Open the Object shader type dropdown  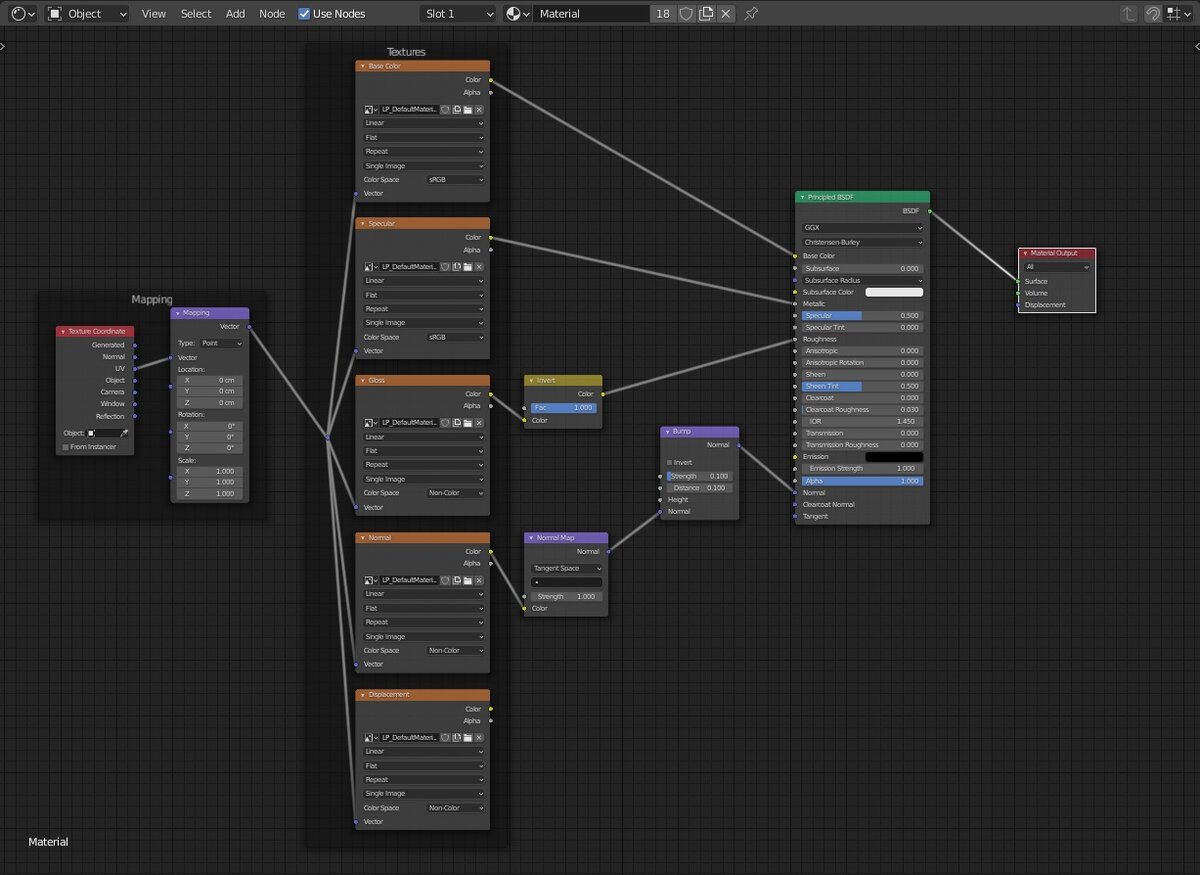click(x=88, y=14)
